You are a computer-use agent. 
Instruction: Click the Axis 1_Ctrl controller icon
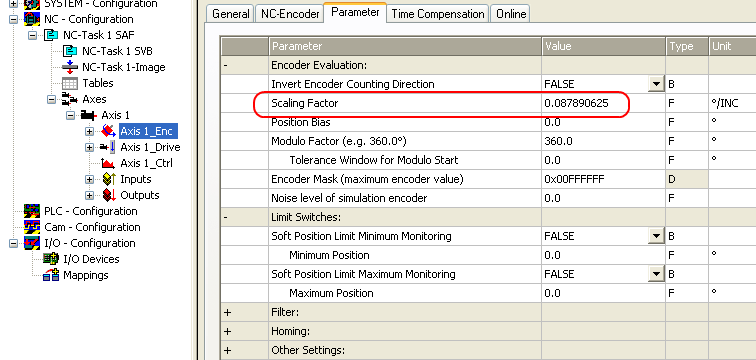point(108,163)
